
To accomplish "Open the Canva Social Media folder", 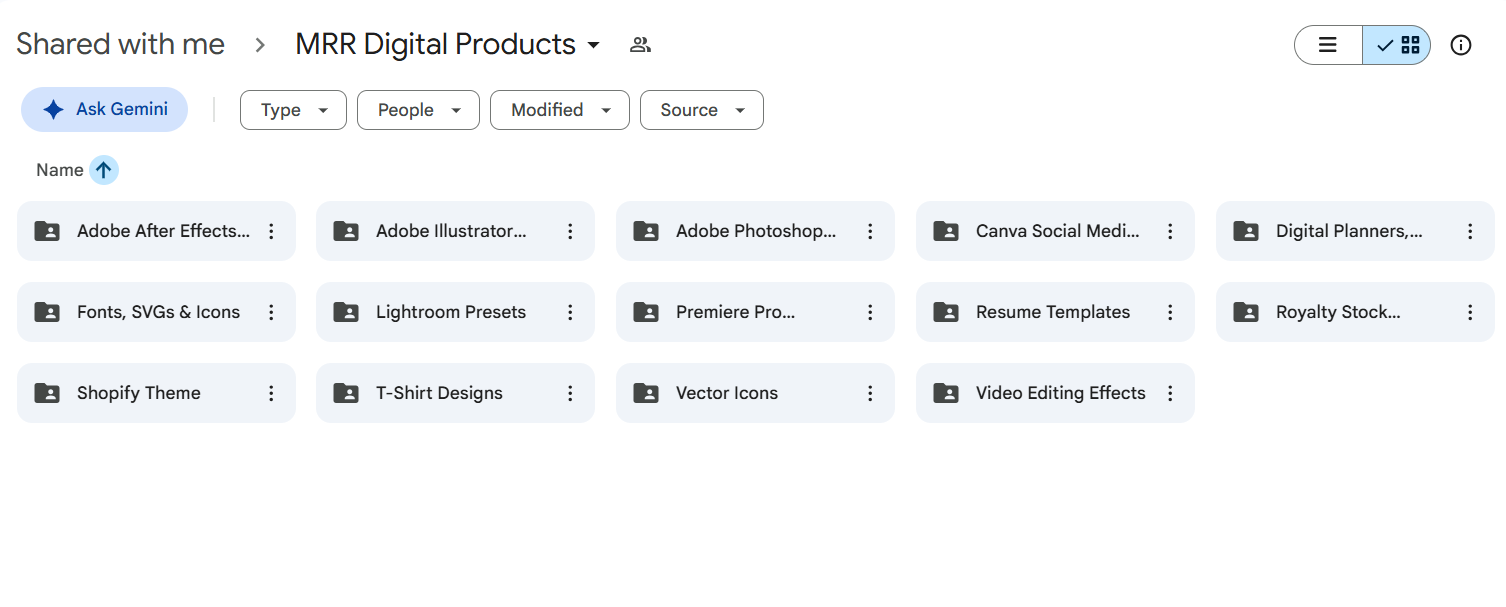I will [1055, 231].
